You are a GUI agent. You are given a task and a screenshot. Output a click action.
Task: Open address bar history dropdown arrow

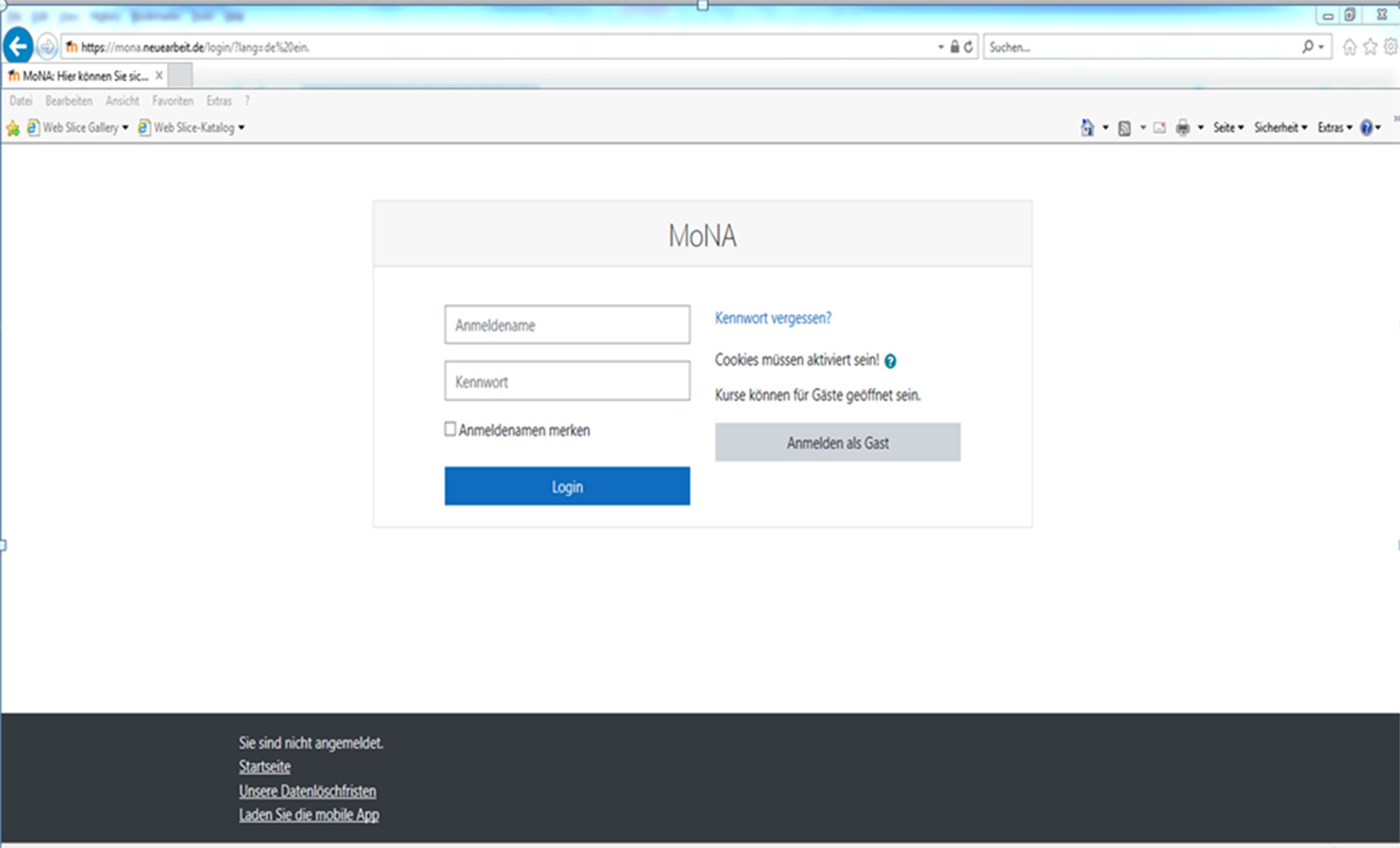[941, 47]
